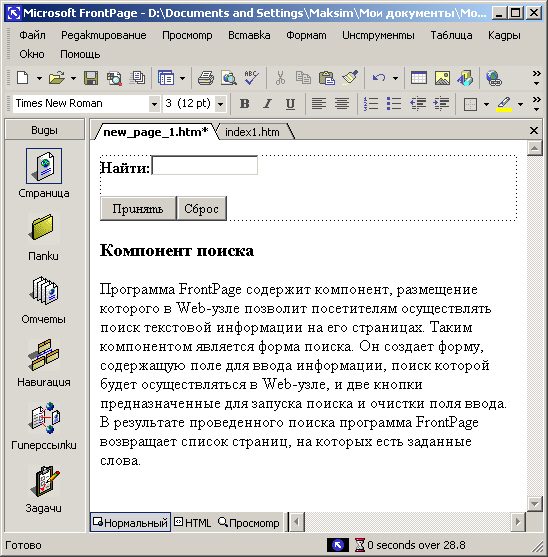Image resolution: width=548 pixels, height=557 pixels.
Task: Toggle the Folder List pane icon
Action: 166,78
